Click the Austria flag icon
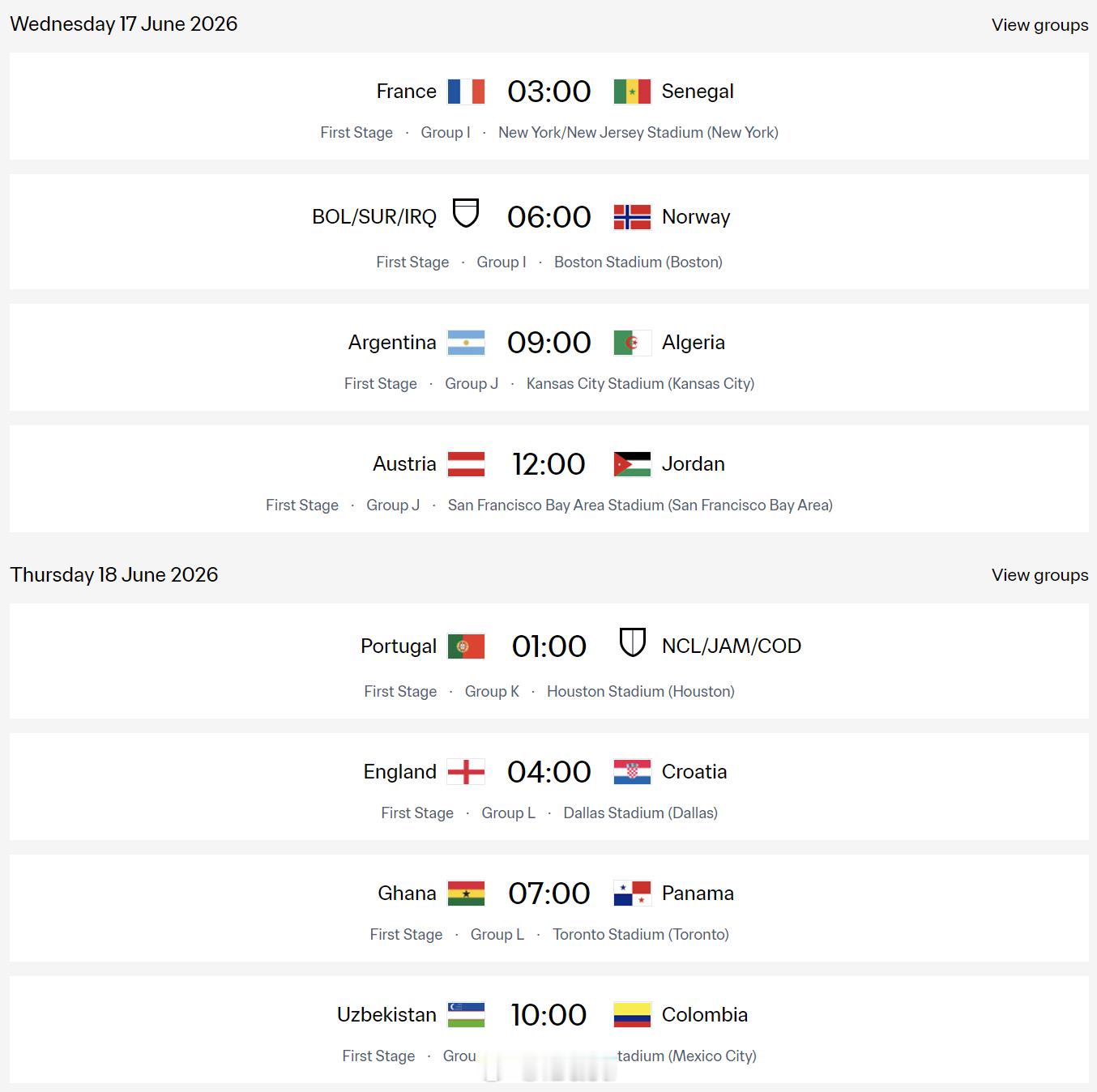The image size is (1097, 1092). pyautogui.click(x=466, y=464)
